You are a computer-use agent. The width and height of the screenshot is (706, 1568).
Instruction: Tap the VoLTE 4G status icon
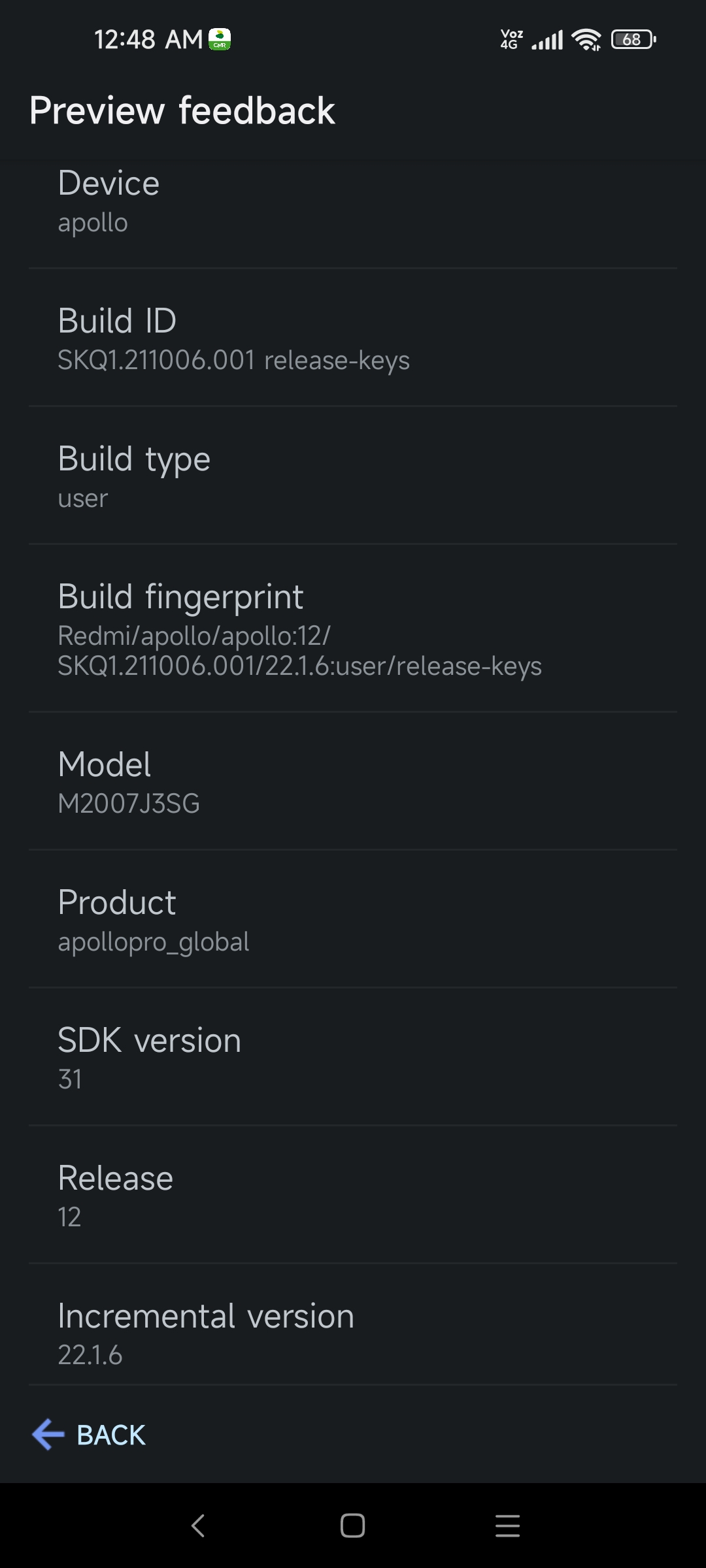click(x=511, y=40)
